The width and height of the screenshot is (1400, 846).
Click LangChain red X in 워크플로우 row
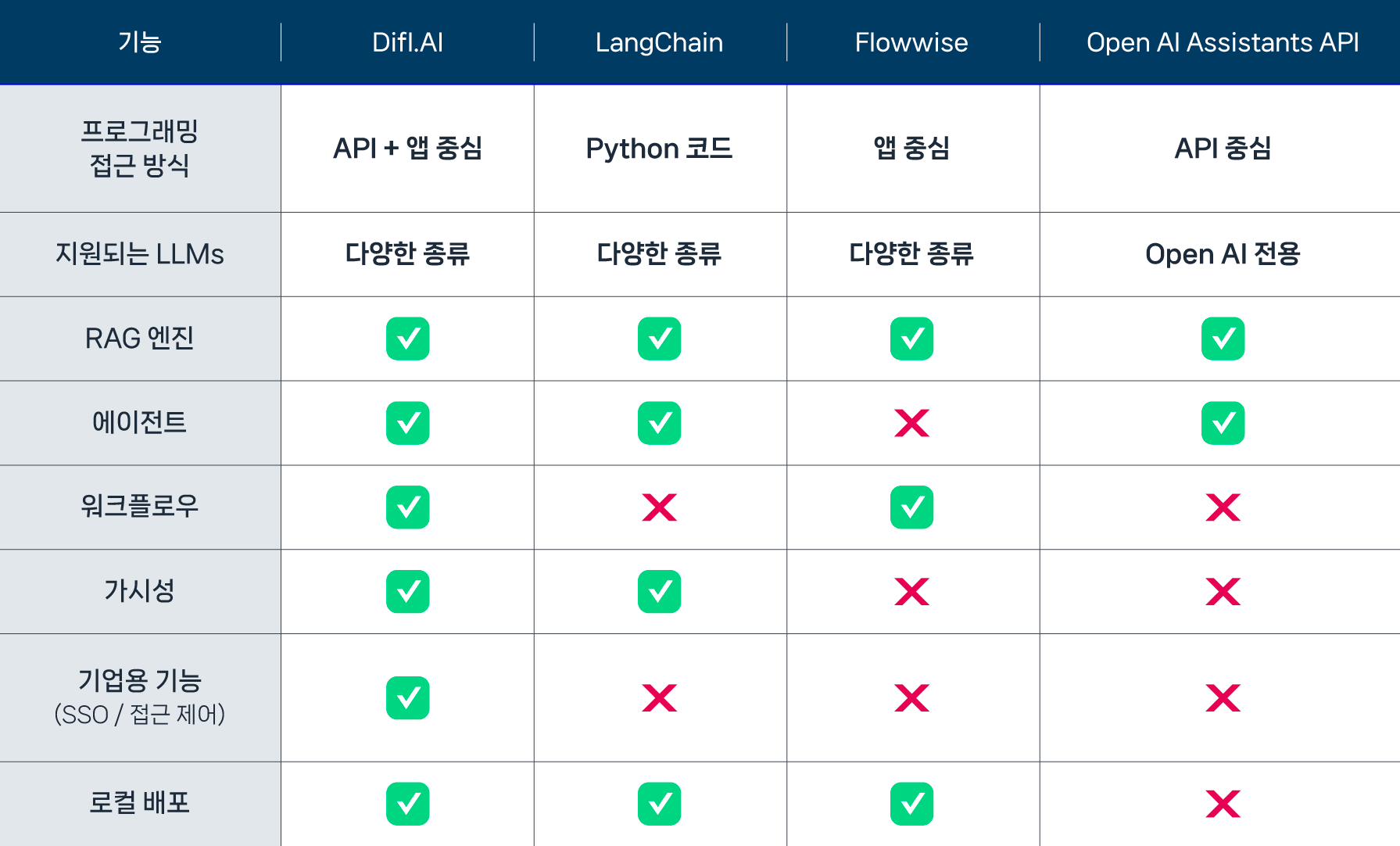click(x=659, y=507)
